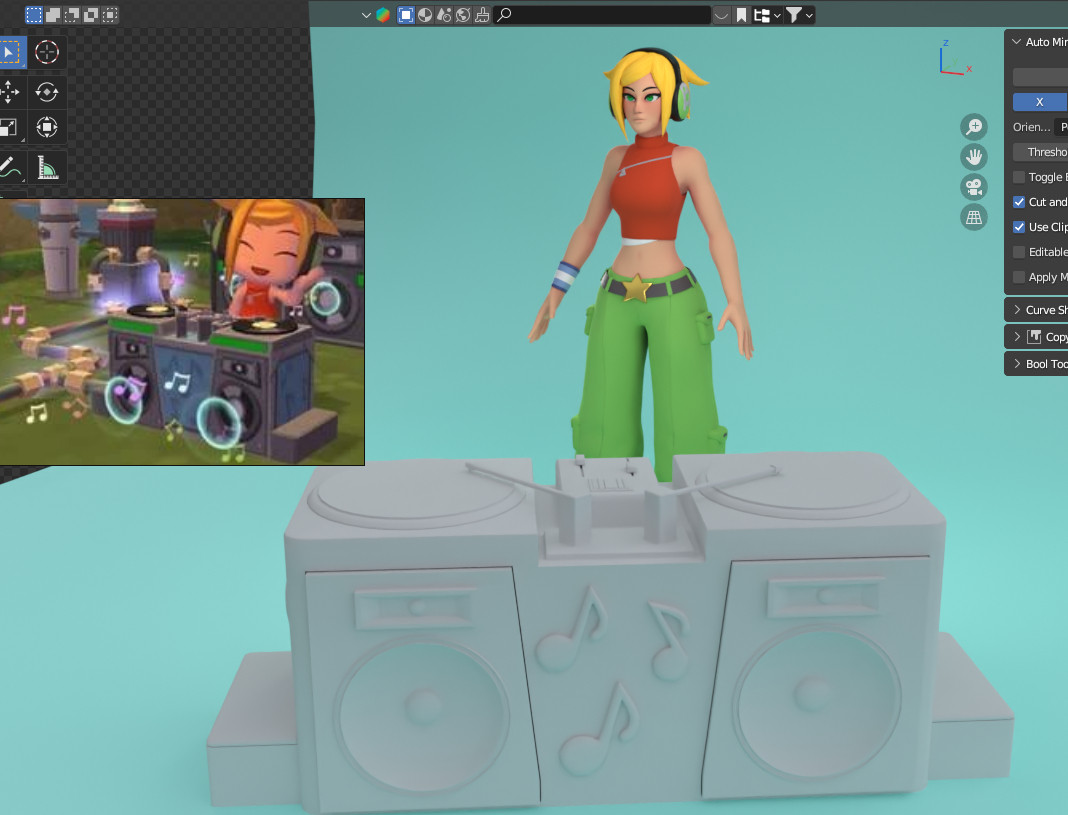The image size is (1068, 815).
Task: Choose 'Extend selection' mode icon
Action: click(x=52, y=14)
